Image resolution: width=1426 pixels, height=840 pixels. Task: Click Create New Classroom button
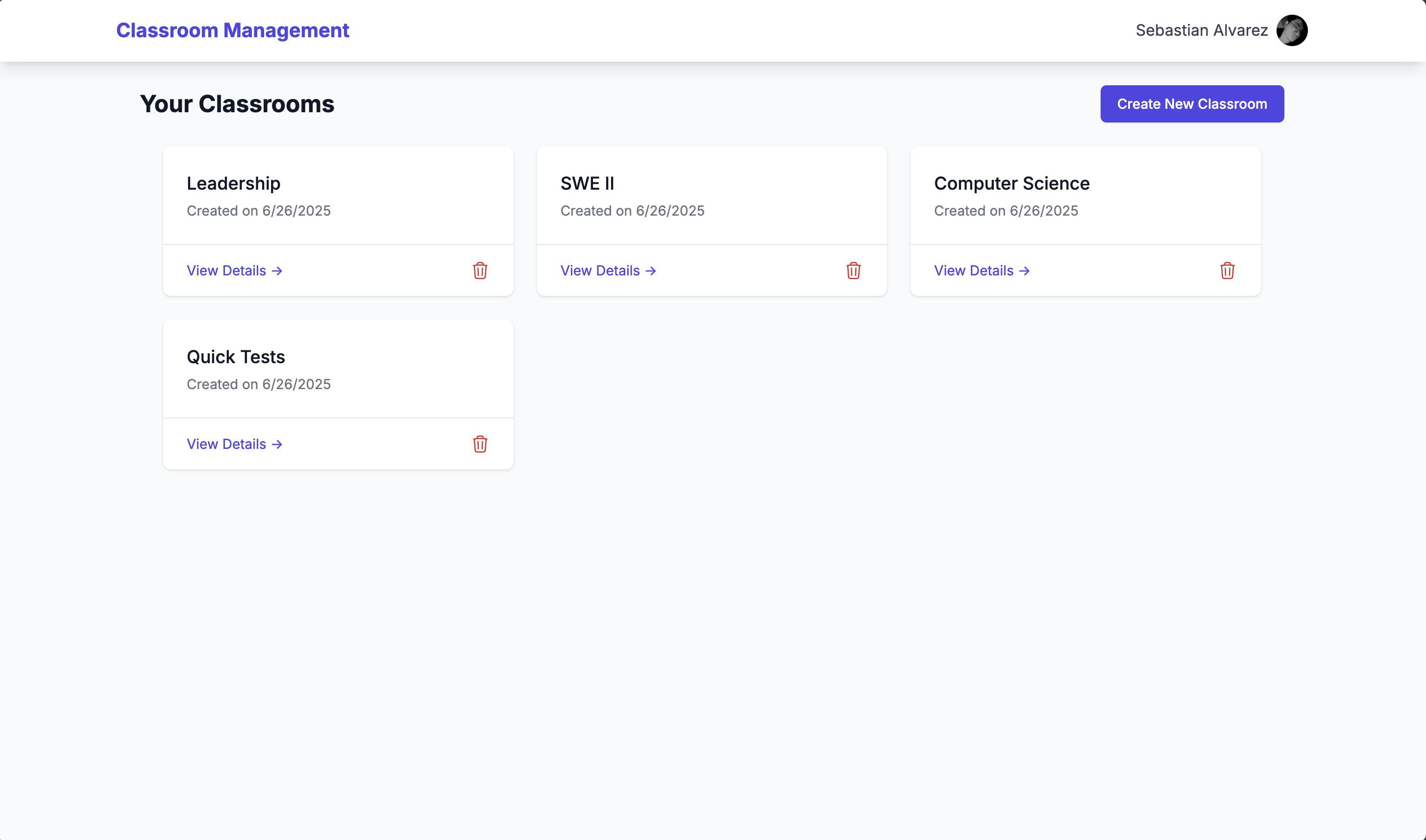click(x=1192, y=104)
